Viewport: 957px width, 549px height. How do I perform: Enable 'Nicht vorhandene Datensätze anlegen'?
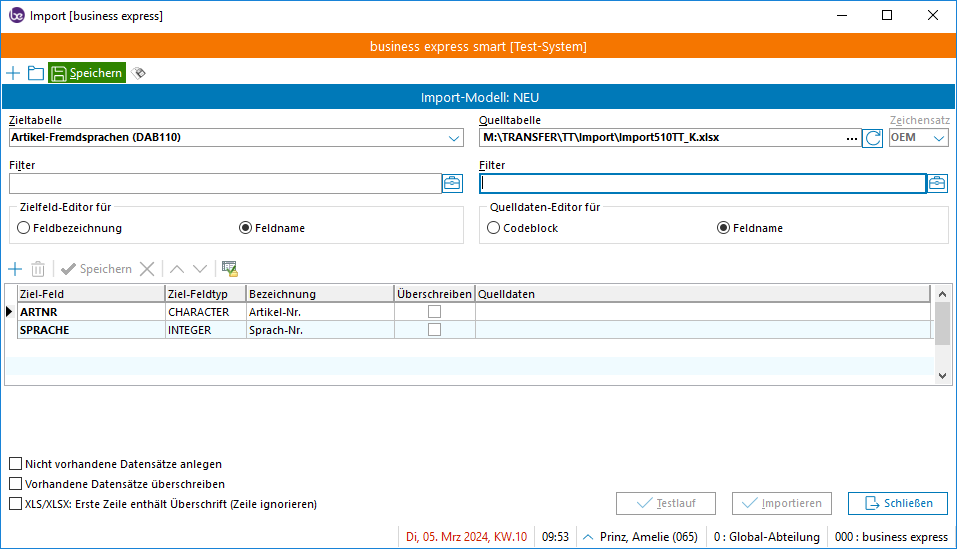point(15,464)
